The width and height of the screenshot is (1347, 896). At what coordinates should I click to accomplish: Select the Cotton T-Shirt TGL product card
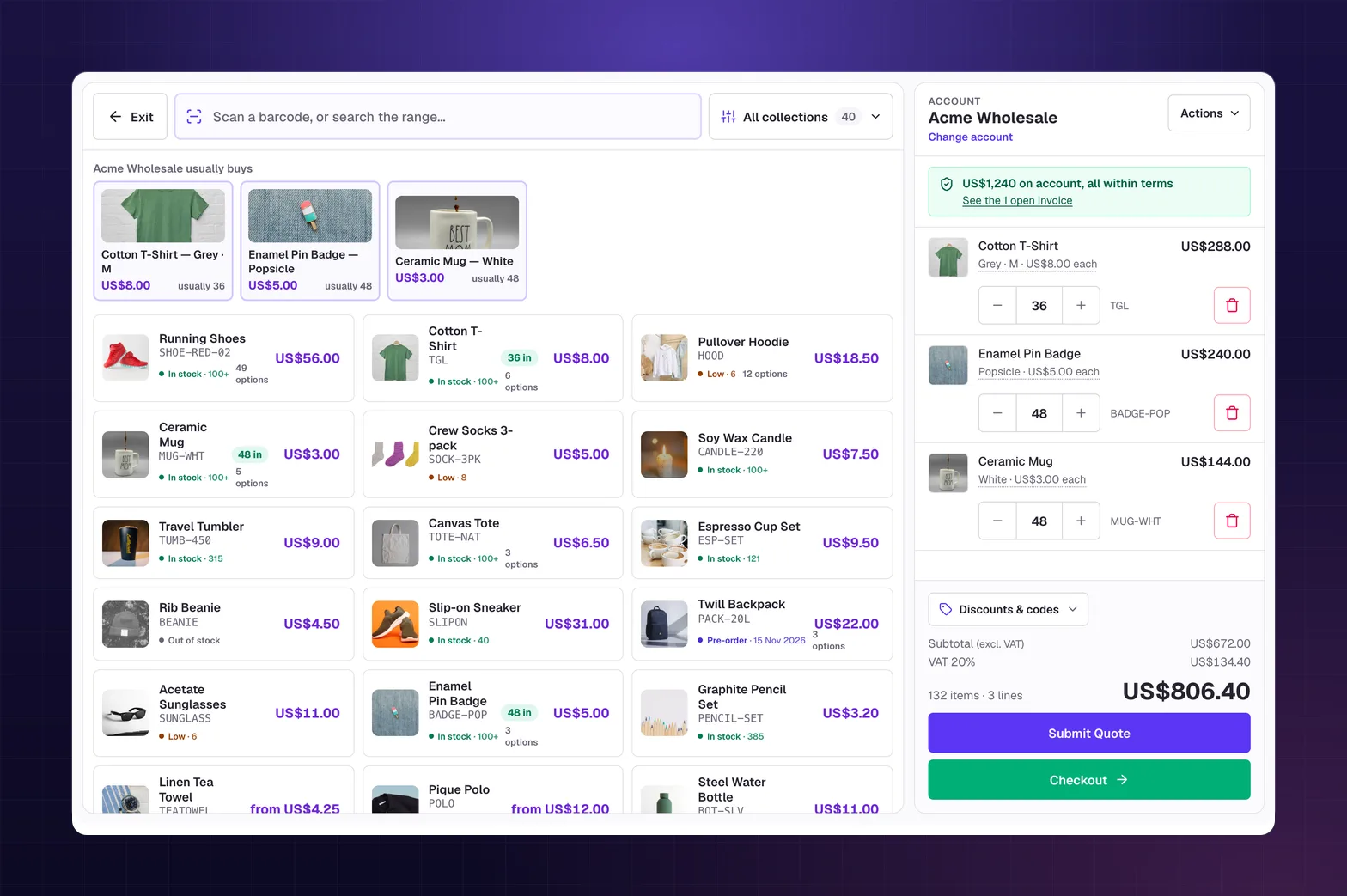coord(493,358)
